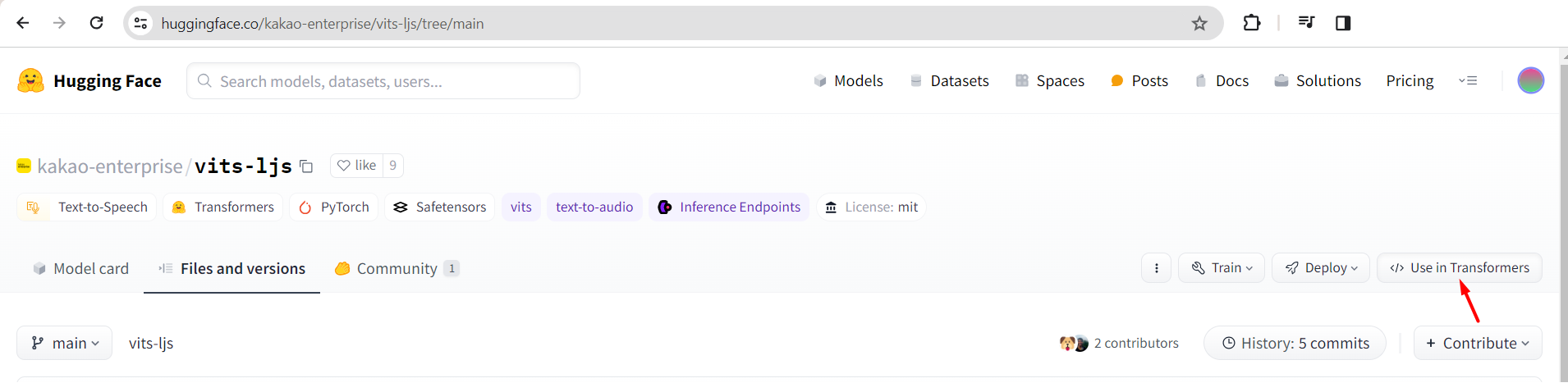The height and width of the screenshot is (392, 1568).
Task: Open Posts in the top navigation
Action: (x=1139, y=80)
